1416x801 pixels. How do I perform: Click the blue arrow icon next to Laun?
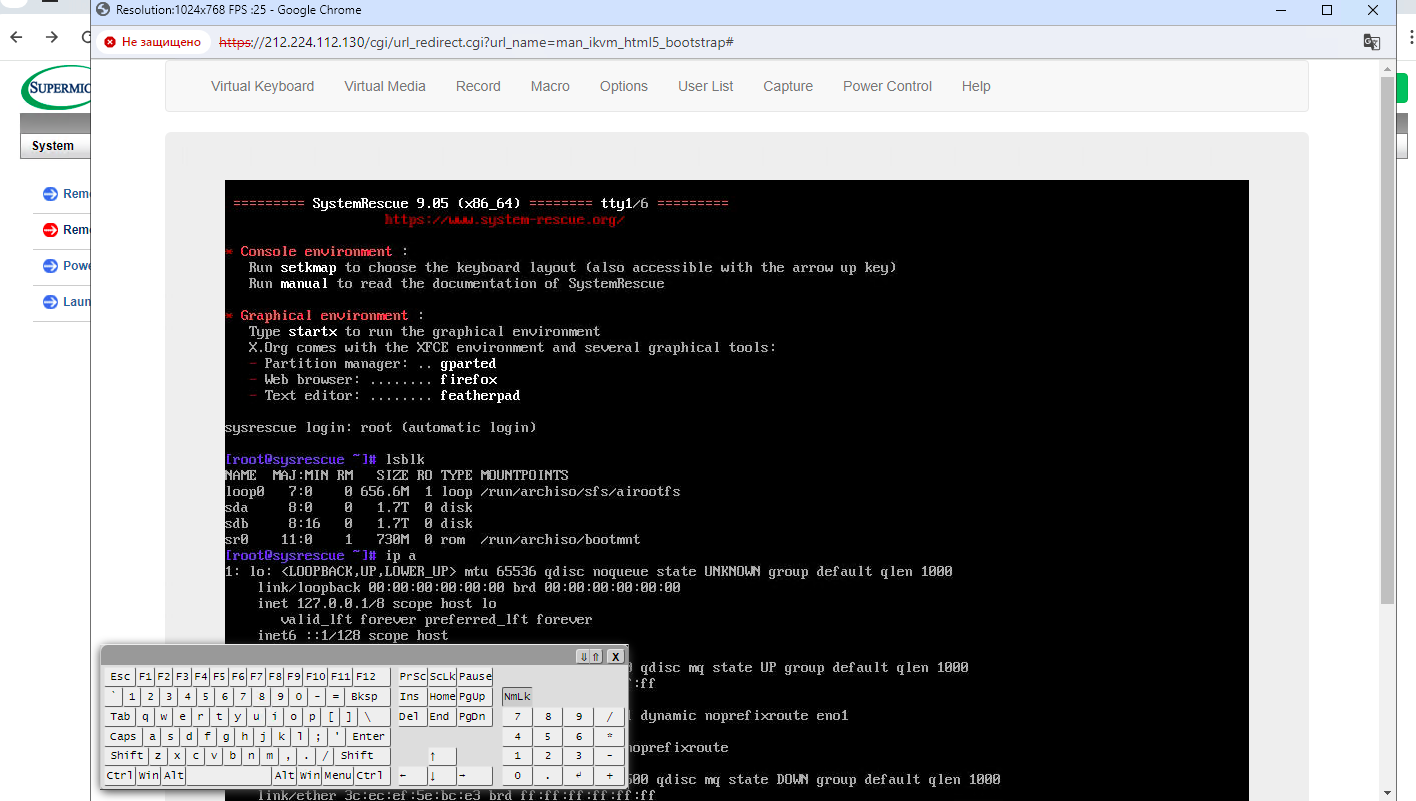[x=50, y=302]
